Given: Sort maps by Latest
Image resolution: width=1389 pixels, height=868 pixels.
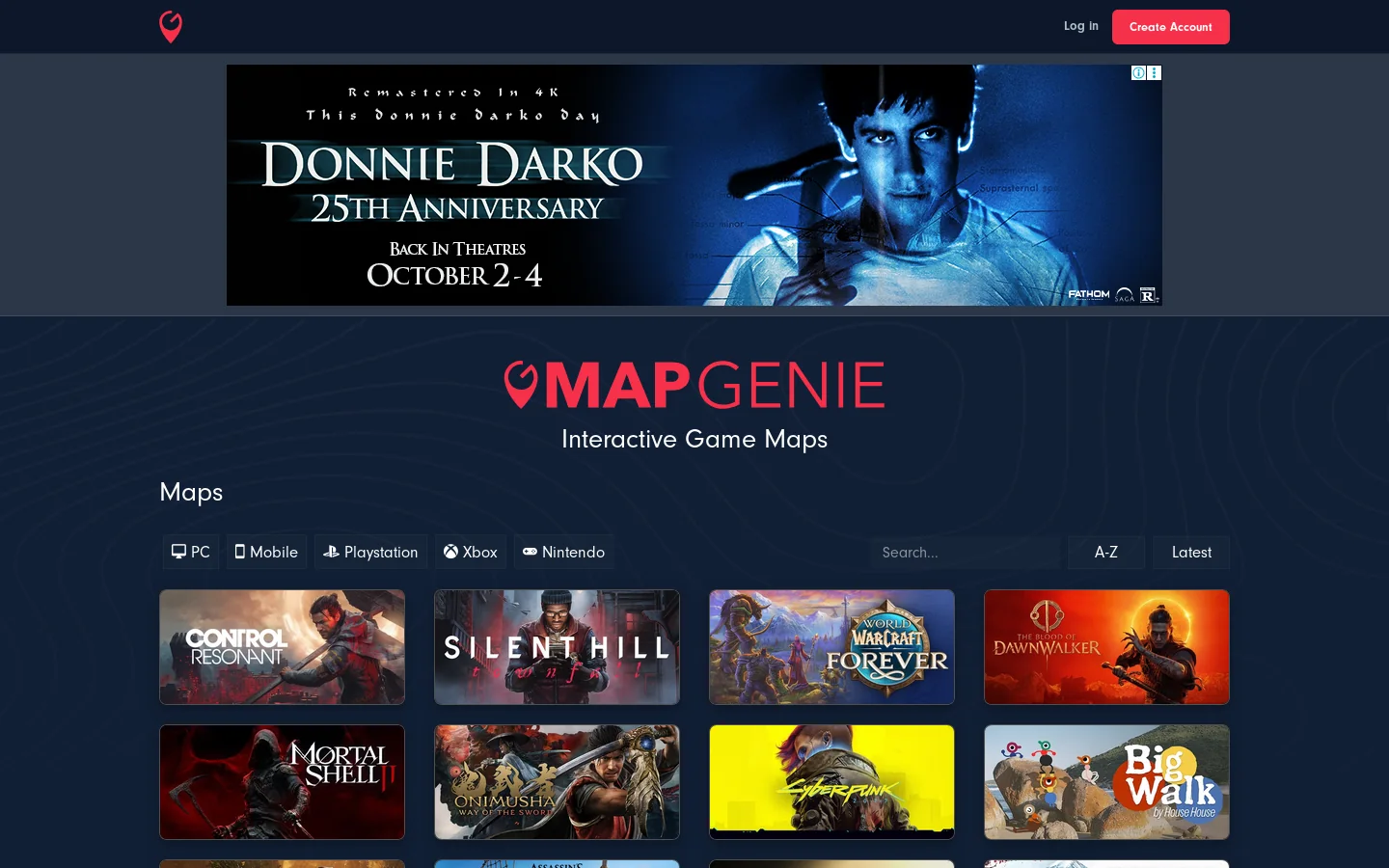Looking at the screenshot, I should 1191,553.
